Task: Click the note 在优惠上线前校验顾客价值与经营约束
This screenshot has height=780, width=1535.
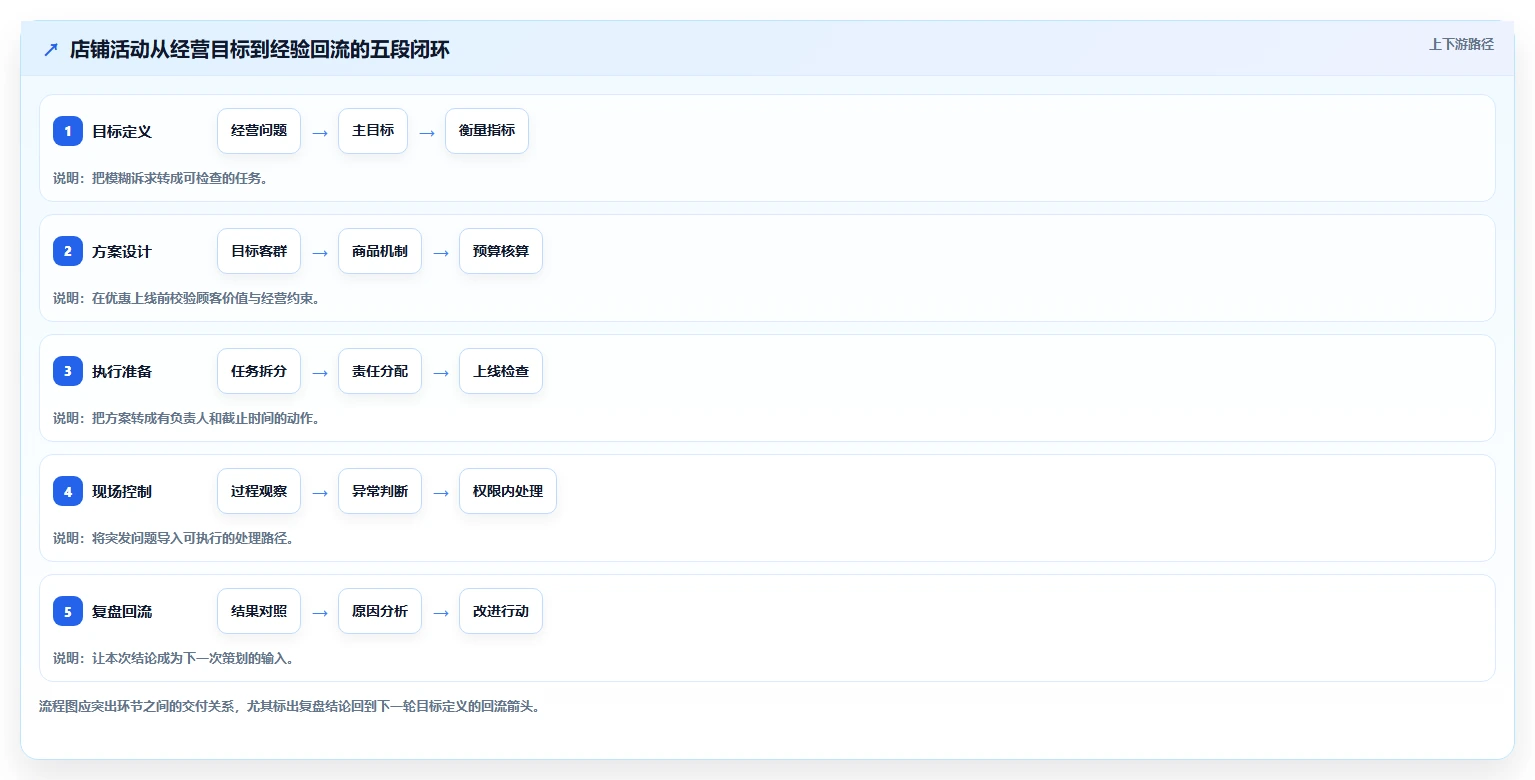Action: (206, 298)
